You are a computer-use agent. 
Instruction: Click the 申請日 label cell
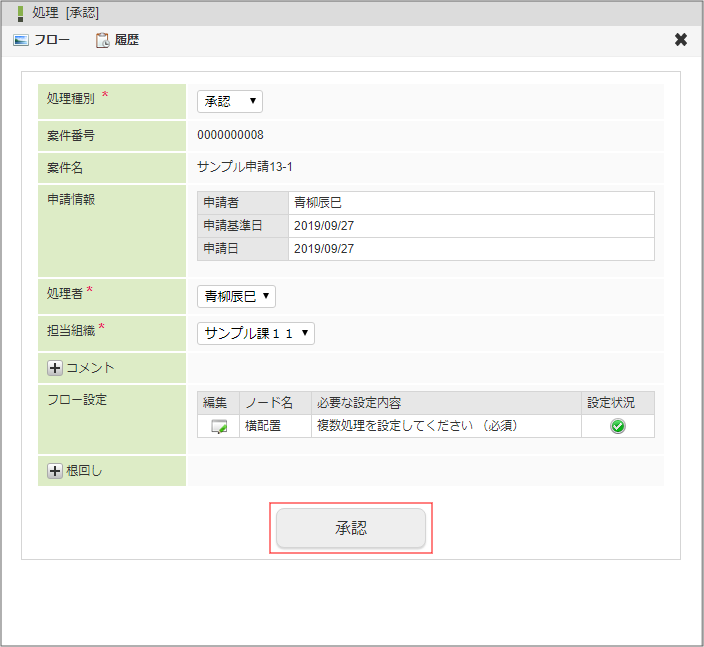point(243,249)
